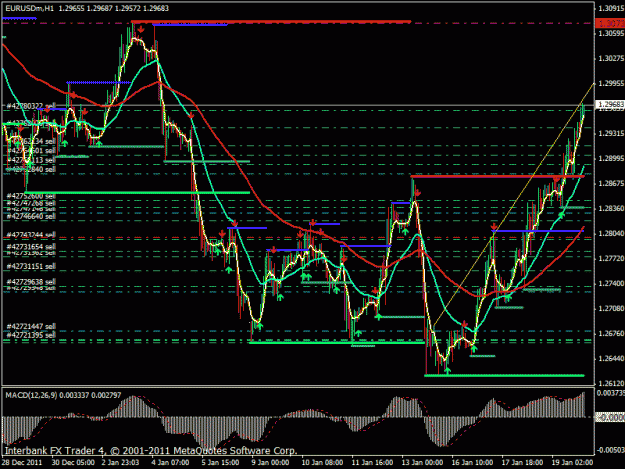Viewport: 625px width, 469px height.
Task: Select order label #42752600 sell
Action: pyautogui.click(x=31, y=196)
